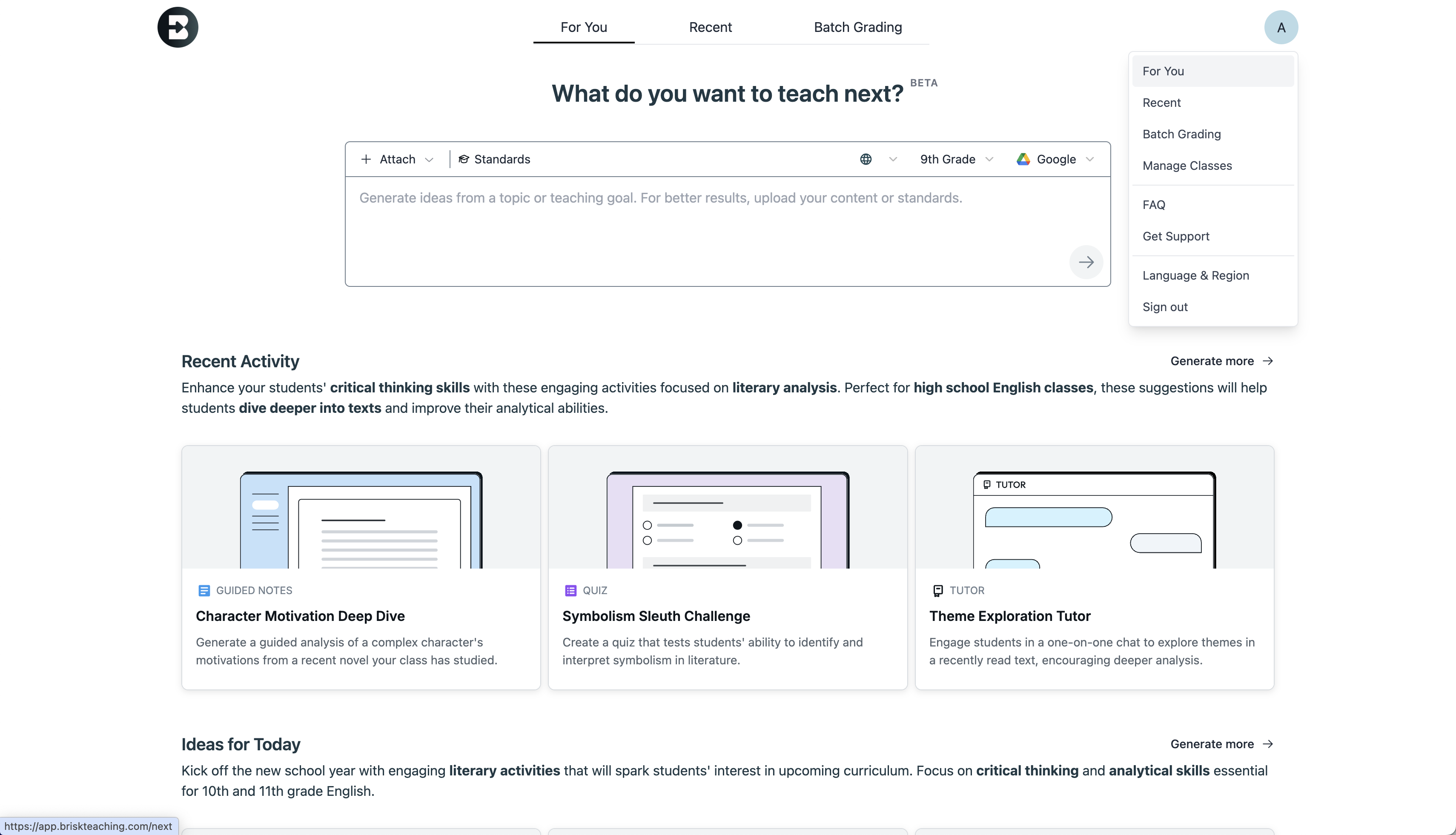Switch to the Recent tab

710,27
